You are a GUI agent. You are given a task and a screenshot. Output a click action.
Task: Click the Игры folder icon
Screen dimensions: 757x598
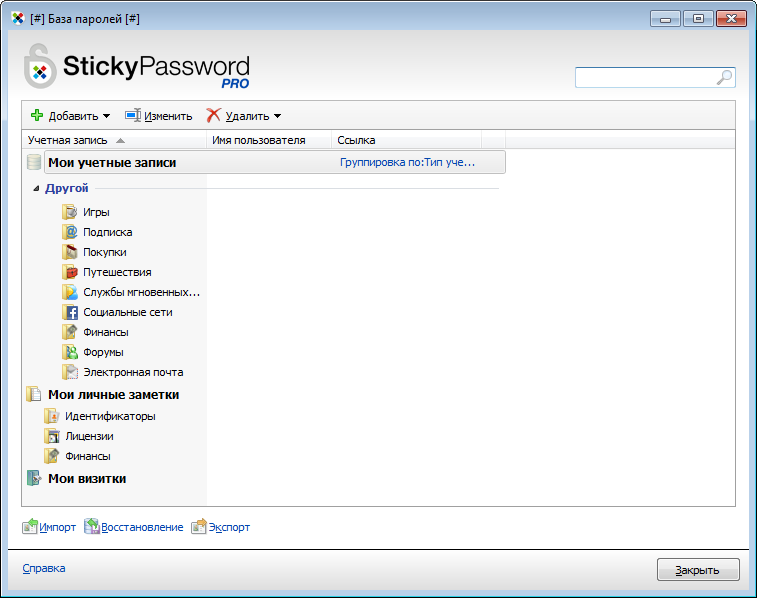pos(70,212)
